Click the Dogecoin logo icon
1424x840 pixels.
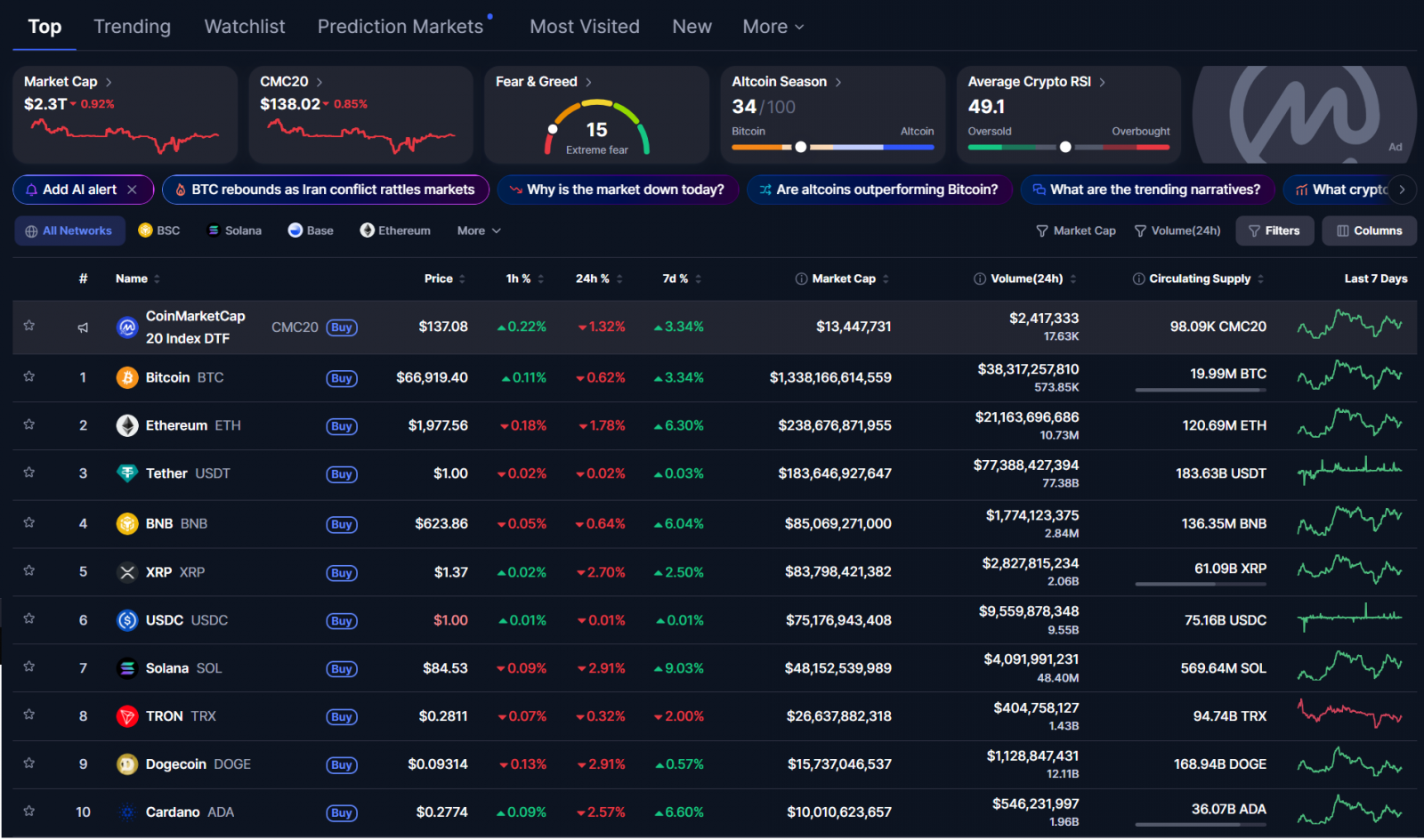coord(127,765)
